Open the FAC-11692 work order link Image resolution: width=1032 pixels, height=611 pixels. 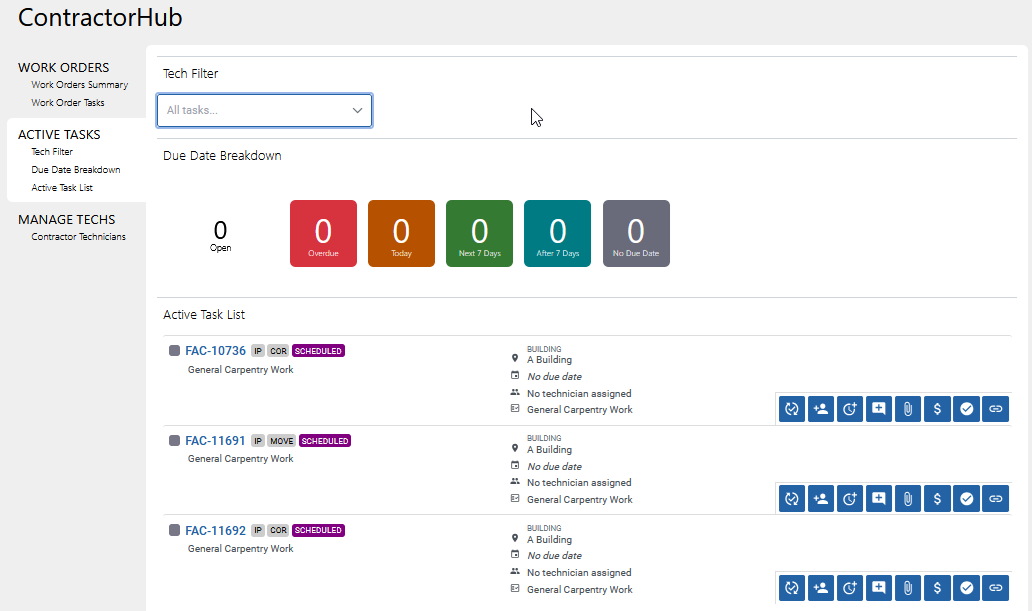pos(215,531)
